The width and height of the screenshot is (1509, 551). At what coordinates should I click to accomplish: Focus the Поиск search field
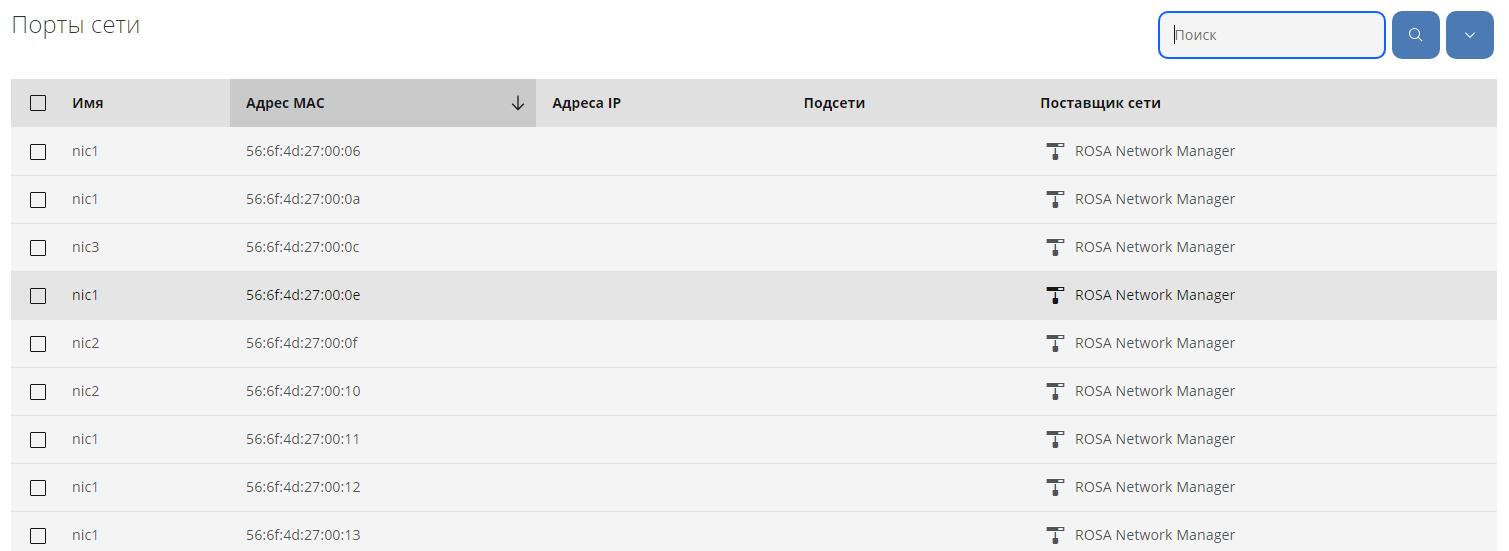(1271, 35)
